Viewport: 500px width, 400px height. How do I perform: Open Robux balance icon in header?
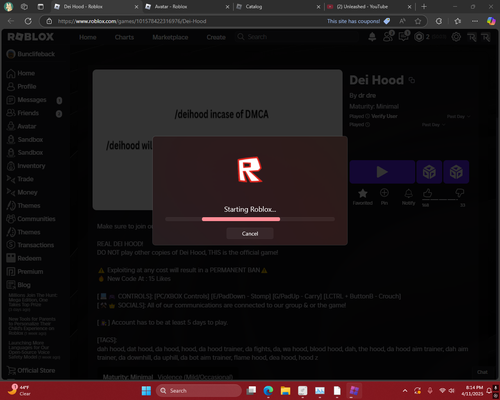point(419,37)
